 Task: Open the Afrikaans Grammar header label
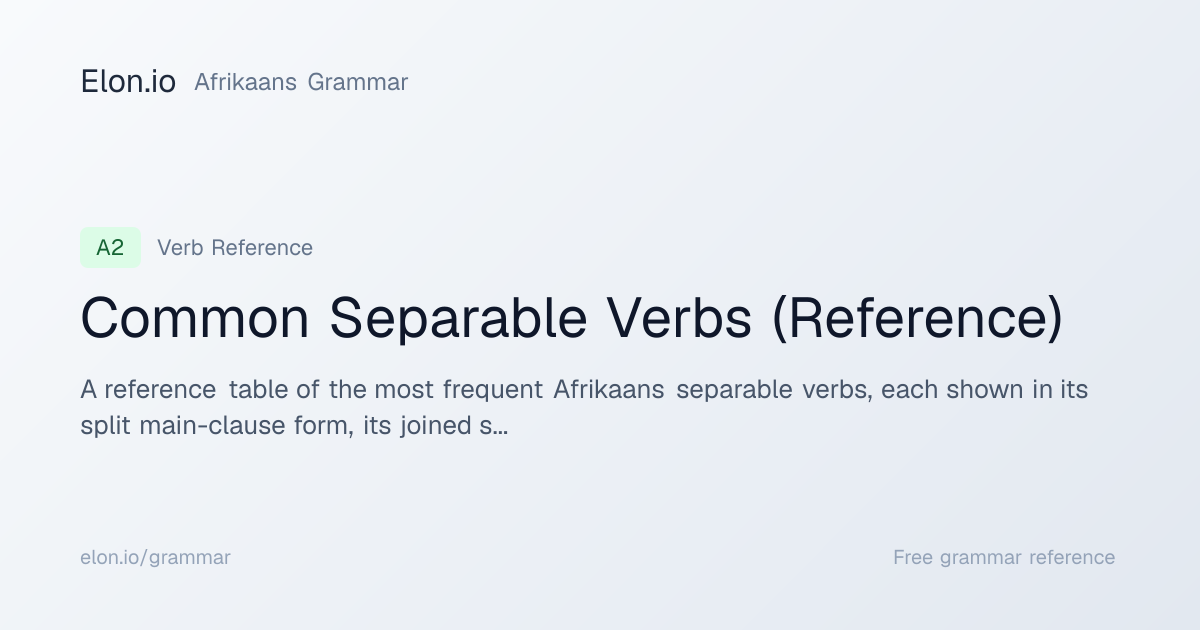[301, 82]
